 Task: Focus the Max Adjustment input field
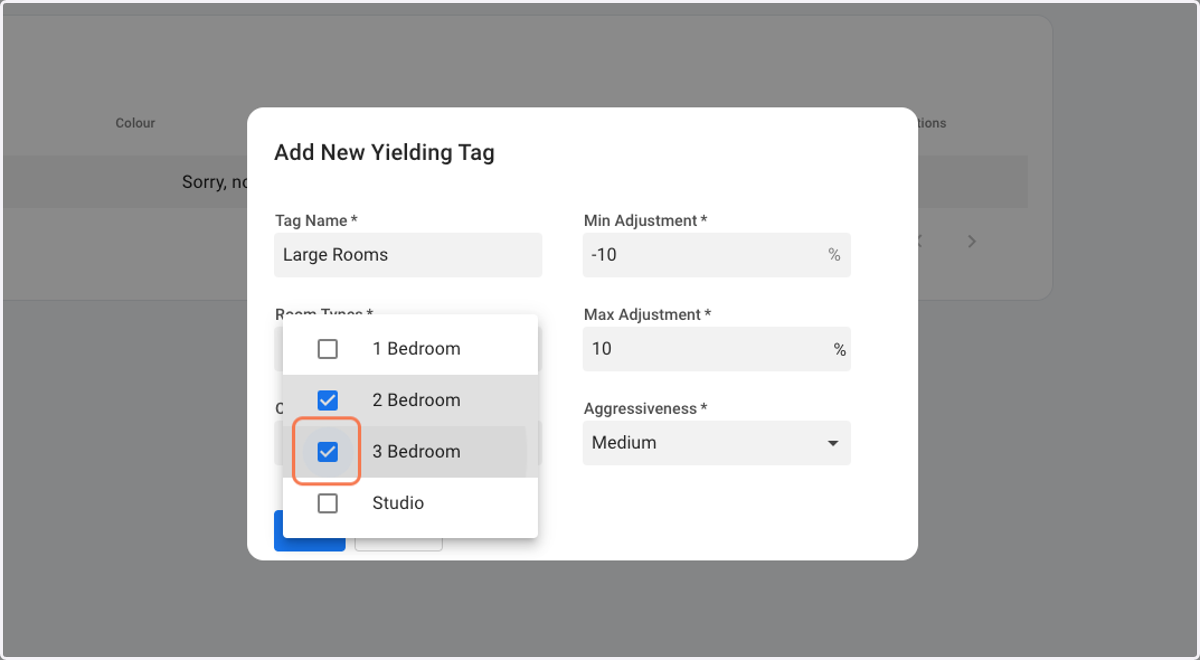716,349
